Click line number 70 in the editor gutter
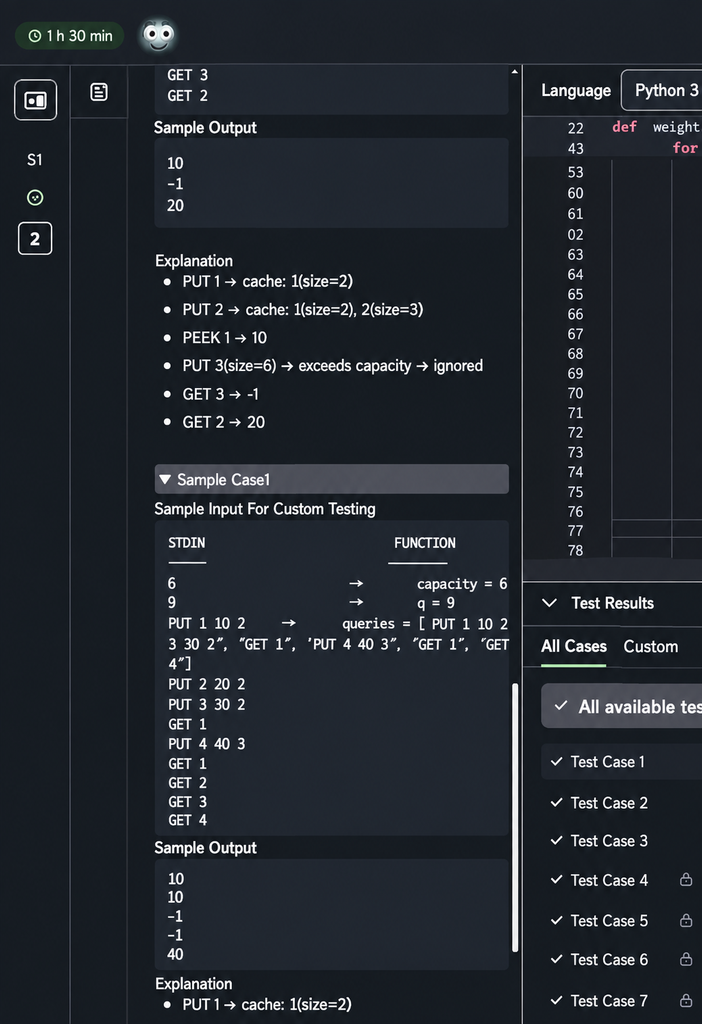 click(575, 393)
